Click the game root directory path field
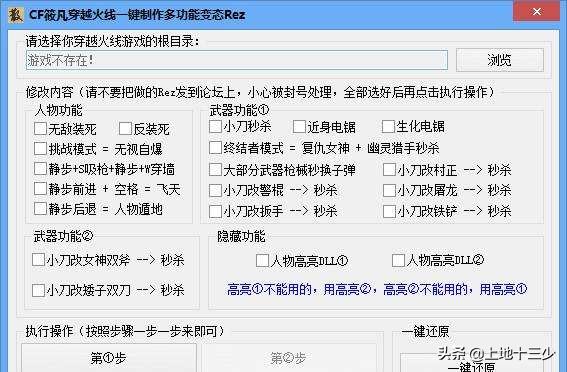567x372 pixels. click(237, 60)
